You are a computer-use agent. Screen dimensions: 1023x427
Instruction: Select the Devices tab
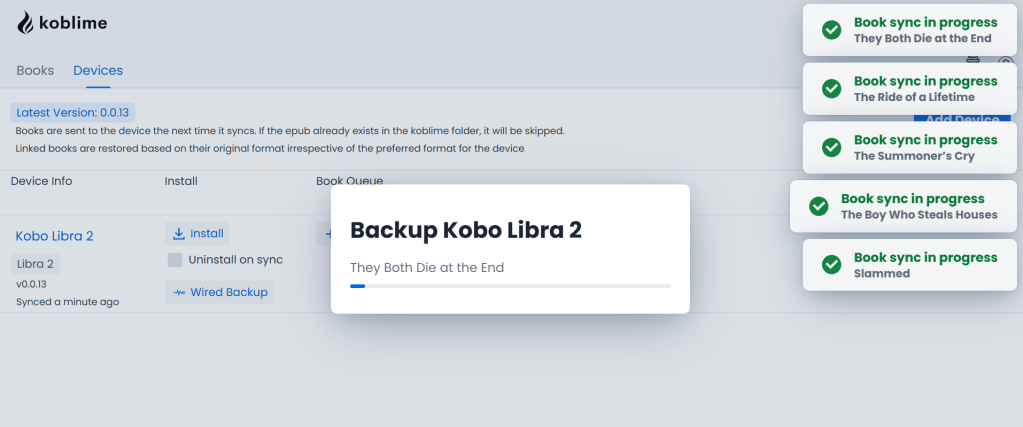click(98, 71)
